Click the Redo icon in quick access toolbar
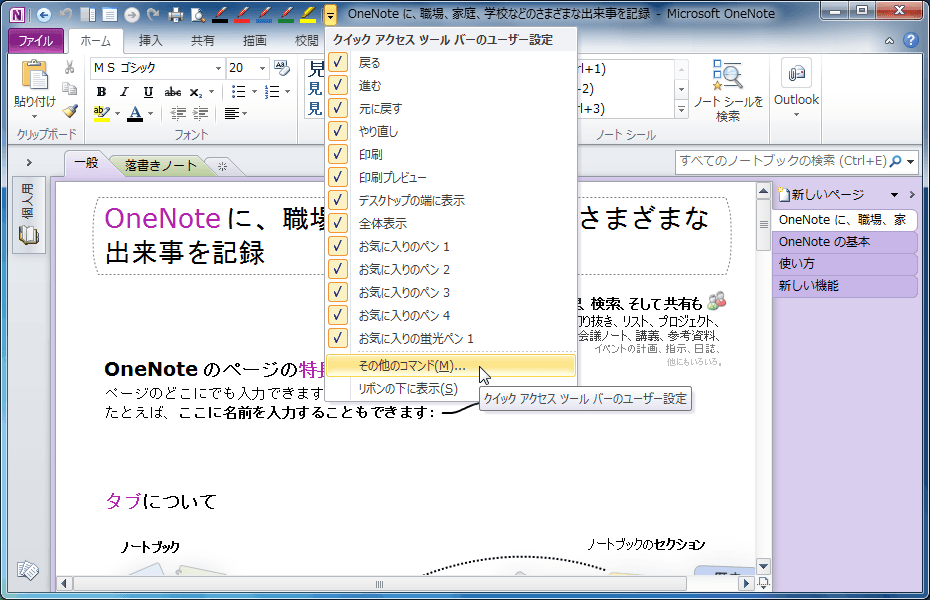The width and height of the screenshot is (930, 600). coord(154,14)
